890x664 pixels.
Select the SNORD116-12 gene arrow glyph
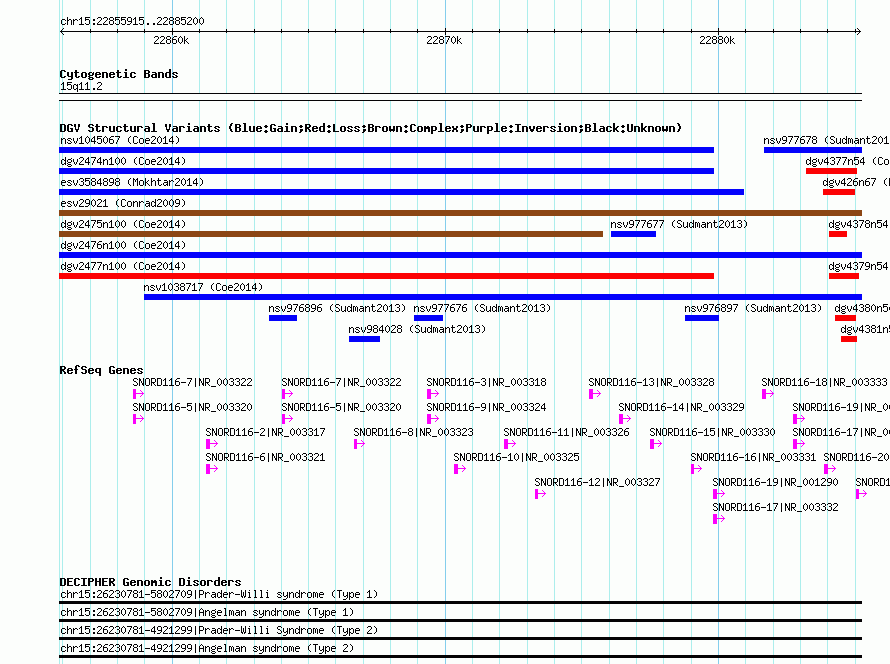tap(540, 494)
